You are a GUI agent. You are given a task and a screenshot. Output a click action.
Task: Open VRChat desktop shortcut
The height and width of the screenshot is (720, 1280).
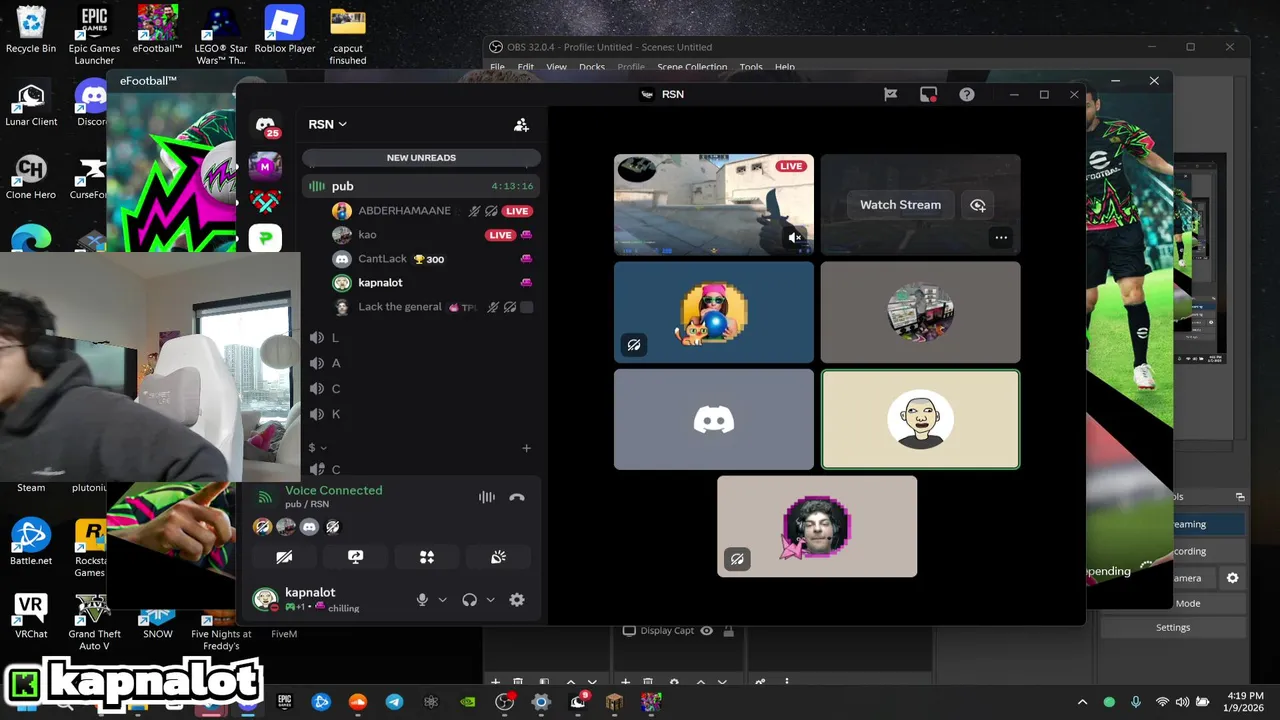point(31,616)
